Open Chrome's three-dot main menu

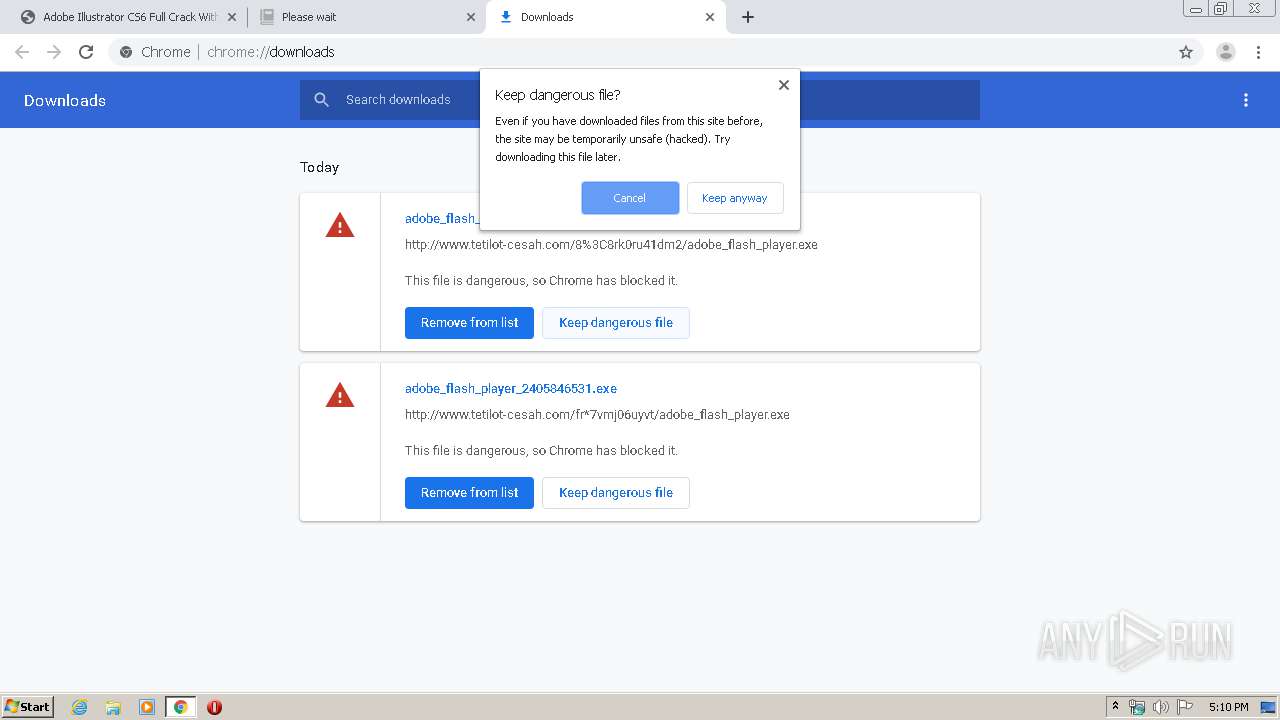tap(1258, 52)
